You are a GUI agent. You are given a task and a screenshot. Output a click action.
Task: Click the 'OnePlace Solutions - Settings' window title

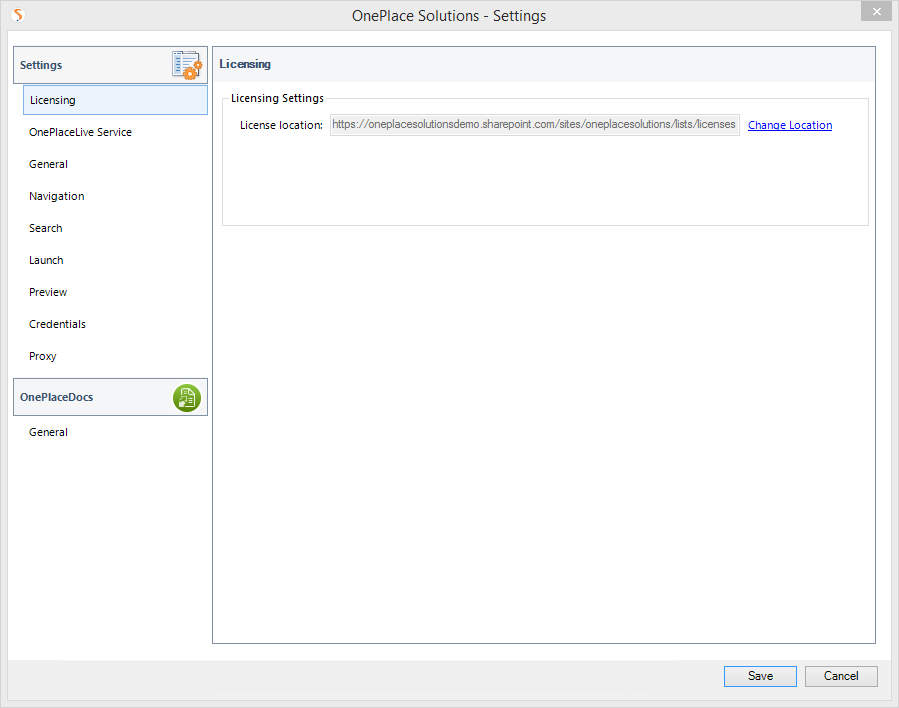coord(449,16)
